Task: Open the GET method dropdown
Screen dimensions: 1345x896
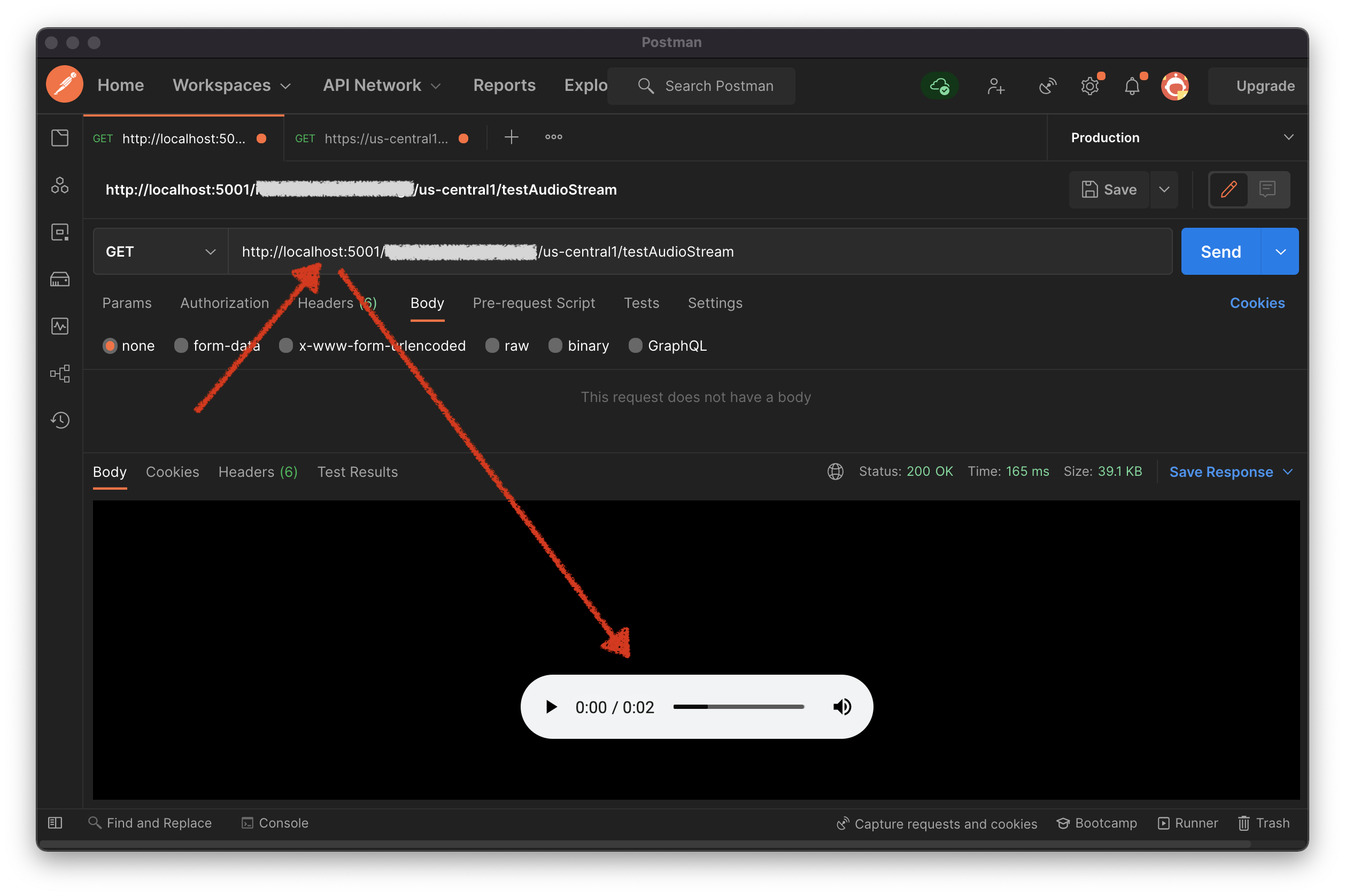Action: pos(160,251)
